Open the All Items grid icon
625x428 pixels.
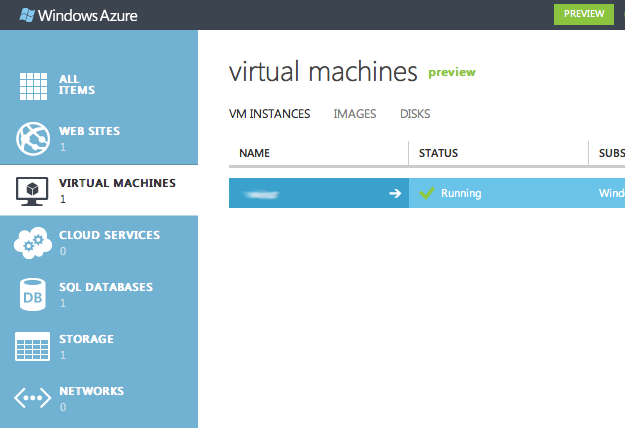coord(33,86)
